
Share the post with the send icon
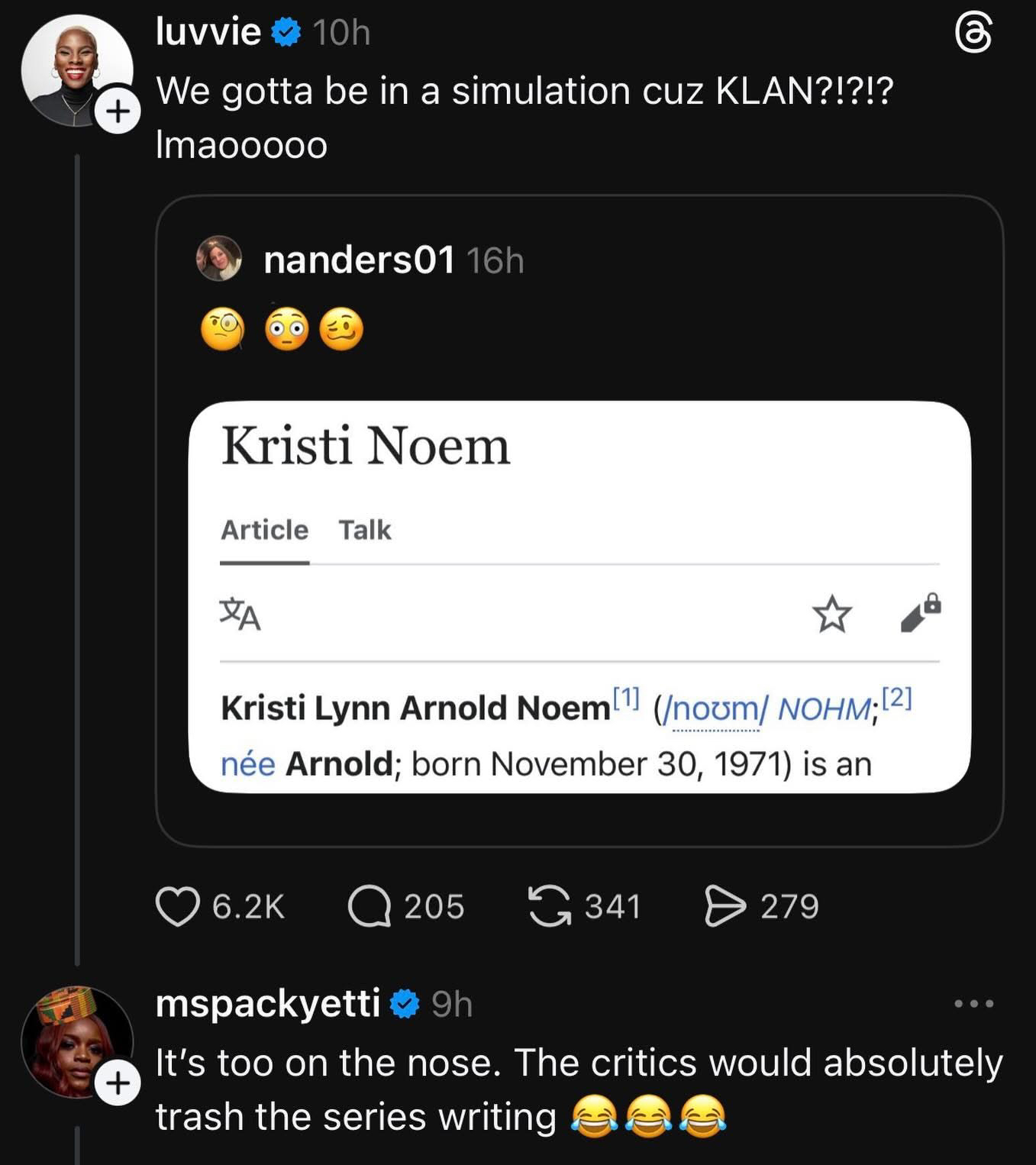725,907
